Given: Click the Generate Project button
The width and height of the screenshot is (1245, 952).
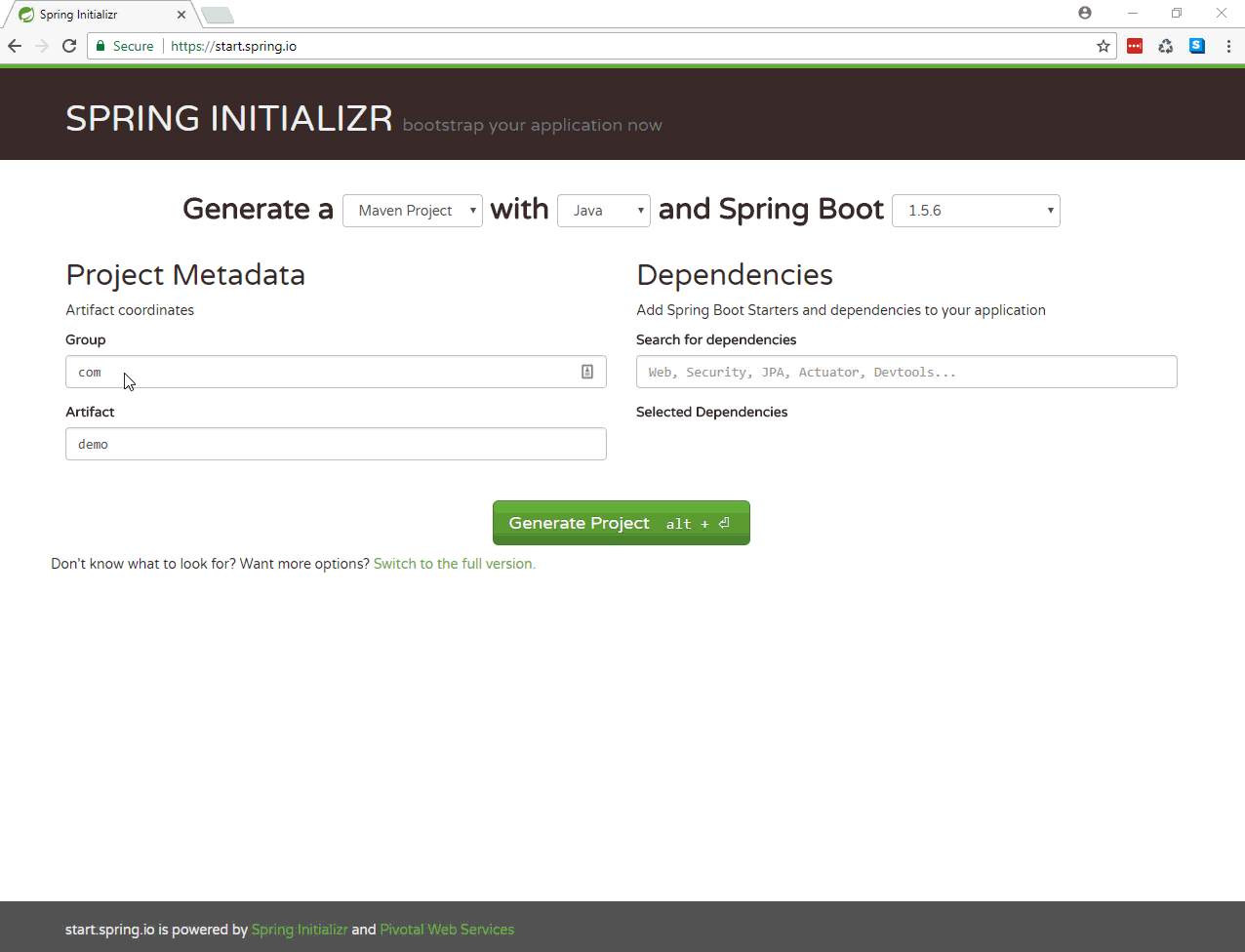Looking at the screenshot, I should [x=621, y=522].
